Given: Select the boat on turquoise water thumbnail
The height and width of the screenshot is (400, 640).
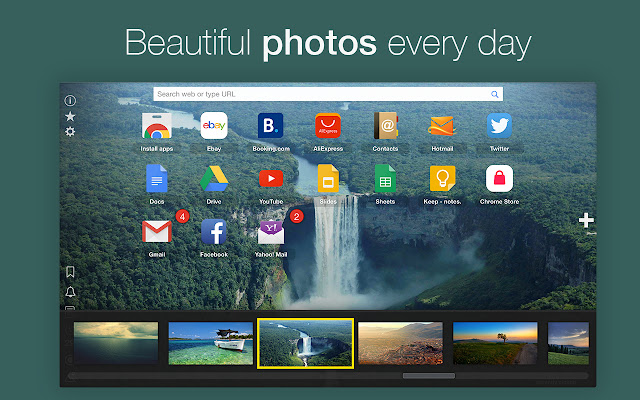Looking at the screenshot, I should (x=211, y=343).
